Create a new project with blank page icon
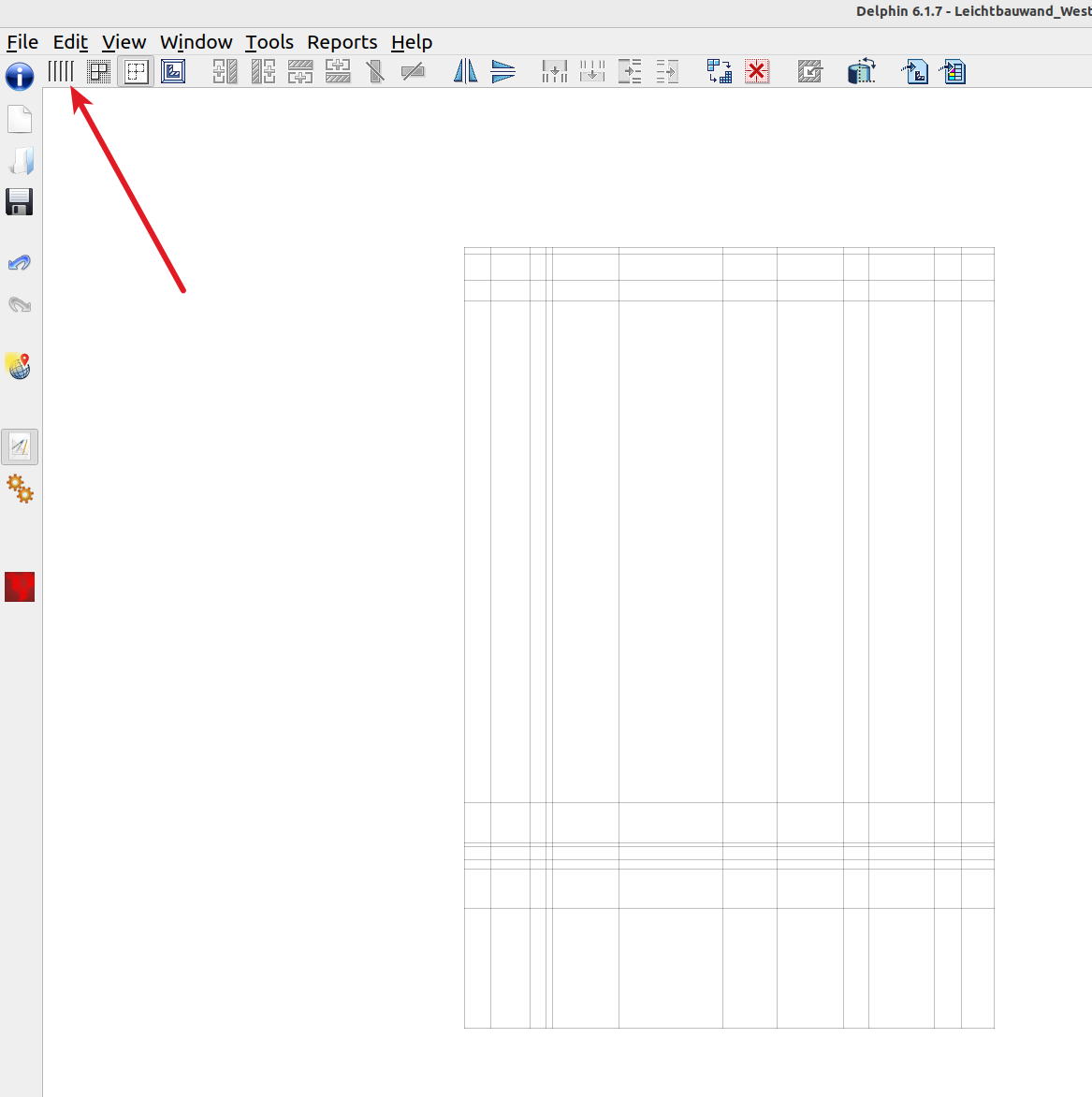The width and height of the screenshot is (1092, 1097). point(20,119)
